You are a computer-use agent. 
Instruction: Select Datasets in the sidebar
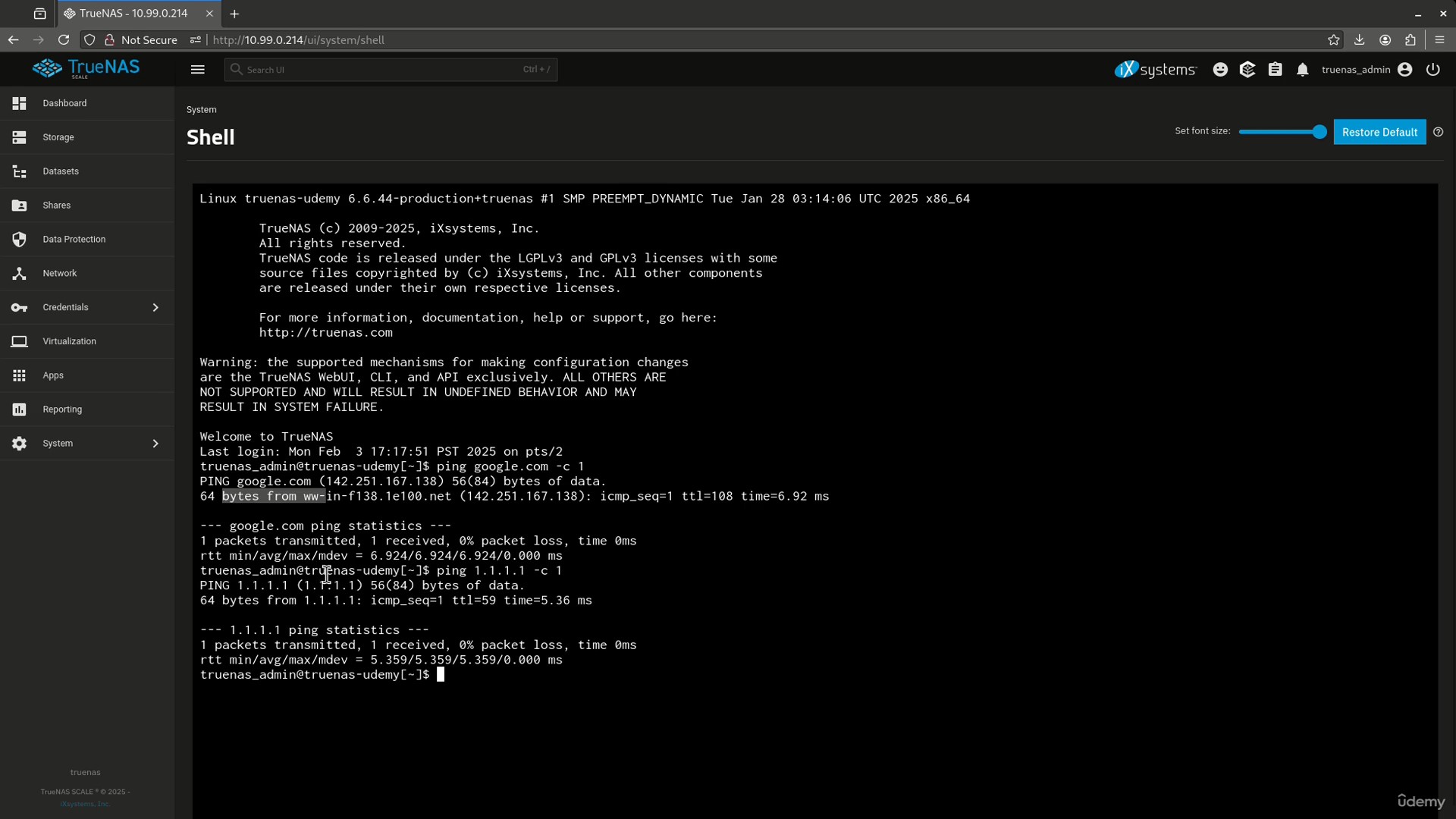[87, 171]
